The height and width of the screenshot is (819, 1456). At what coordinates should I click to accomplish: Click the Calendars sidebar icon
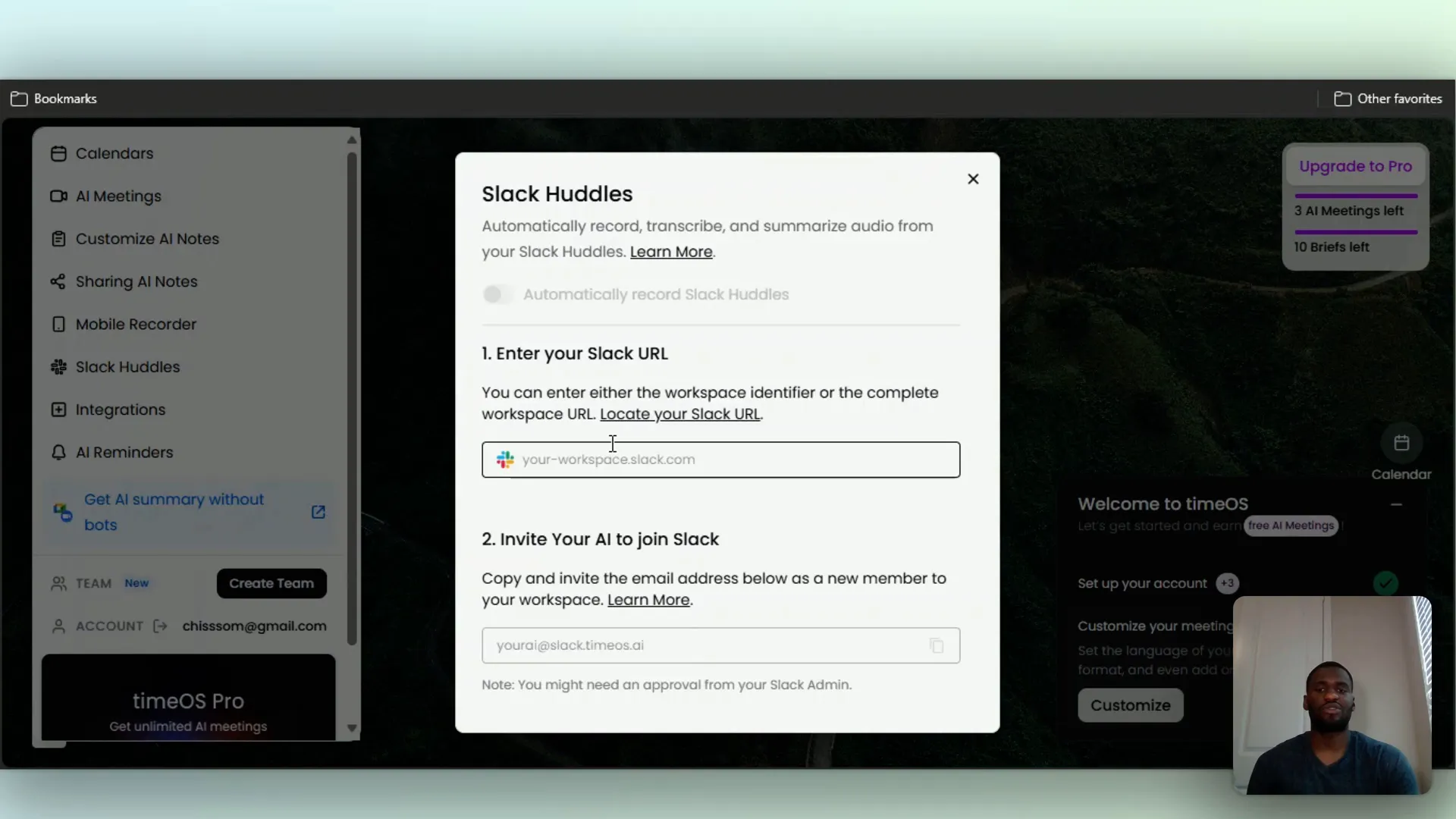tap(58, 154)
